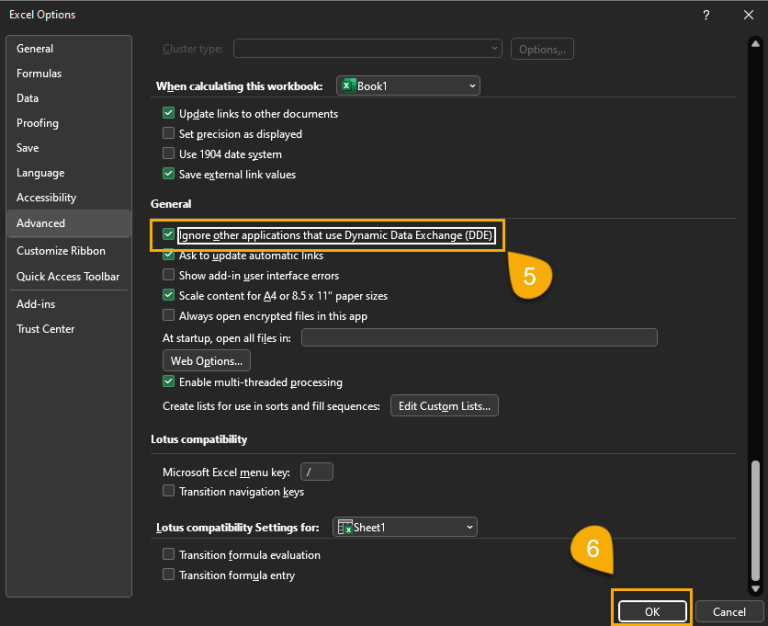Open Edit Custom Lists dialog
Image resolution: width=768 pixels, height=626 pixels.
[x=444, y=406]
